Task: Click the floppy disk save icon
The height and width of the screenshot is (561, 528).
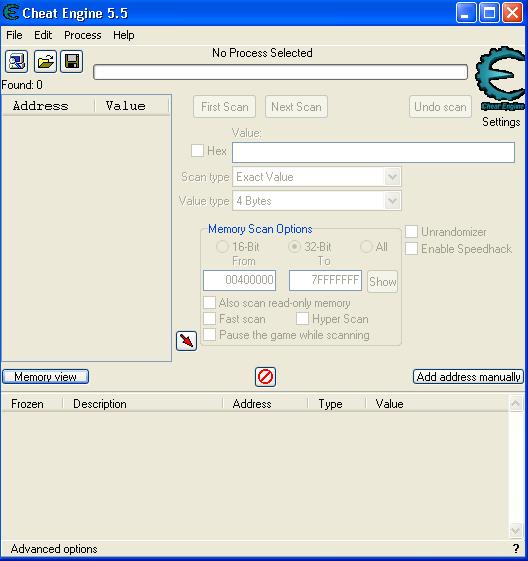Action: 72,62
